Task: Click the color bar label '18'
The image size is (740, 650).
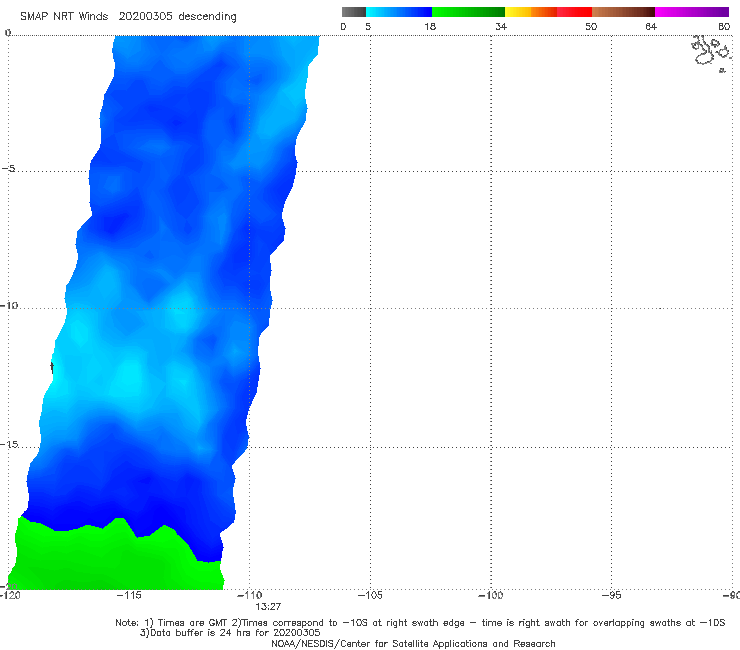Action: point(430,26)
